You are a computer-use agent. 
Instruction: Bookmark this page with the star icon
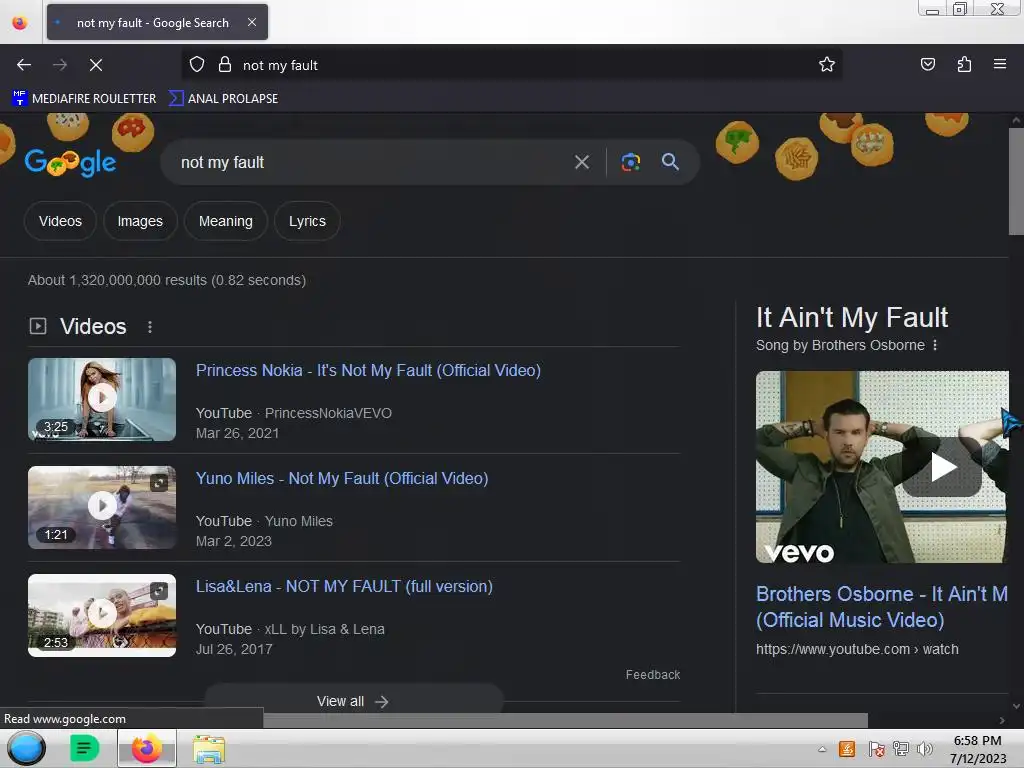(827, 65)
